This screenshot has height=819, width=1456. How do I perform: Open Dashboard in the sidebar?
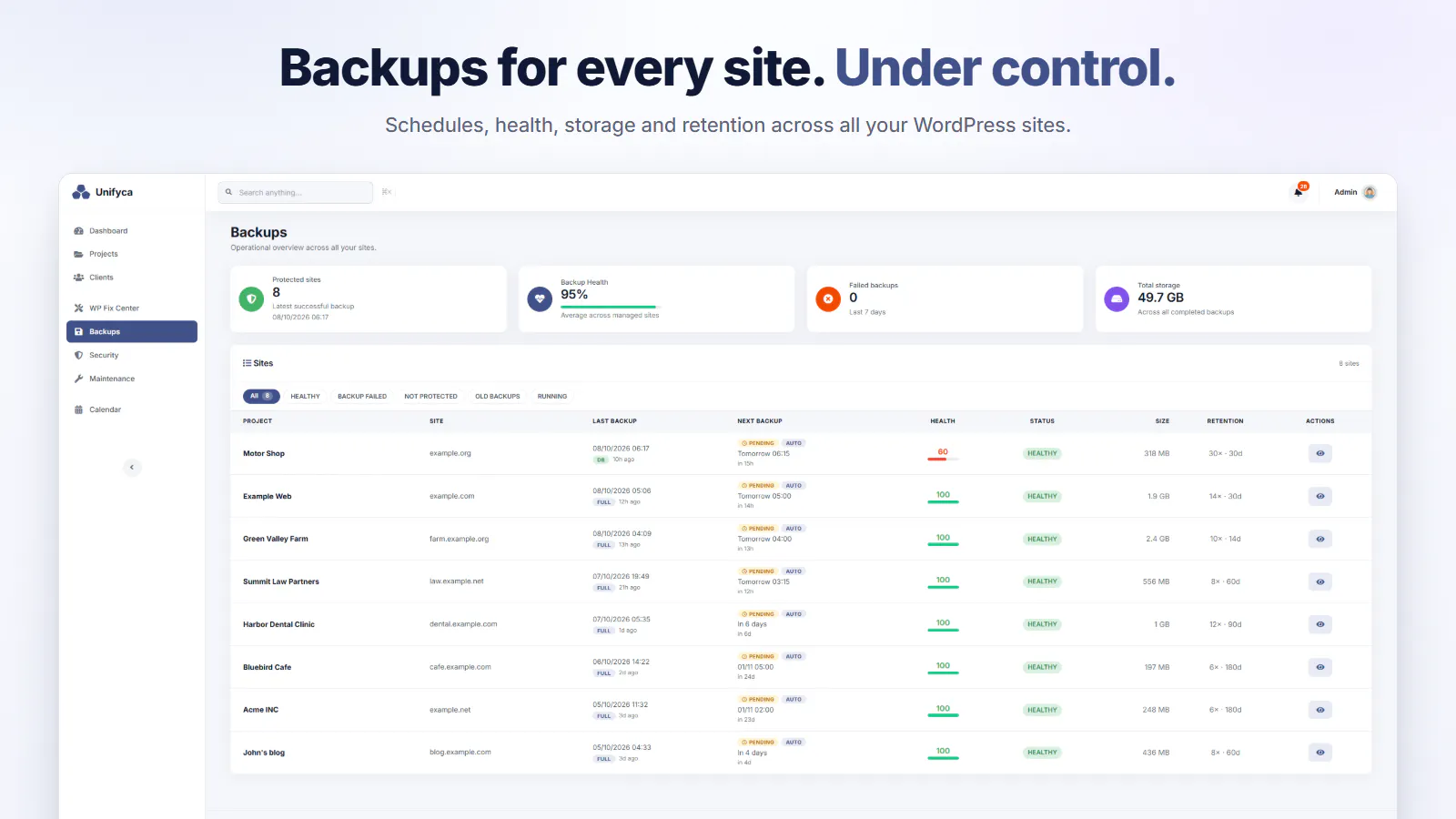click(132, 231)
